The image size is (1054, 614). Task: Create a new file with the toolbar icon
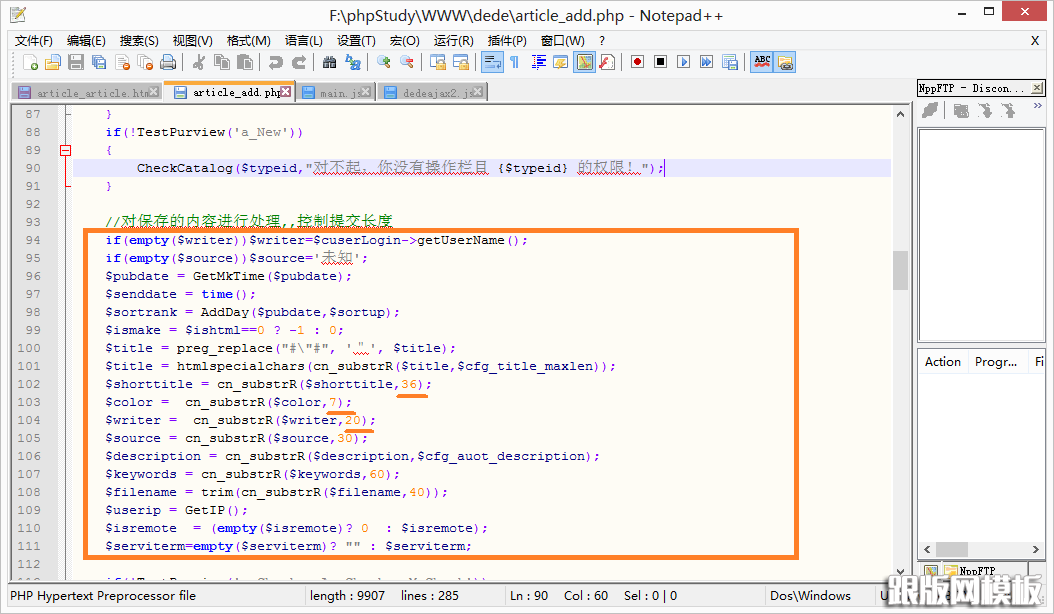pyautogui.click(x=30, y=61)
